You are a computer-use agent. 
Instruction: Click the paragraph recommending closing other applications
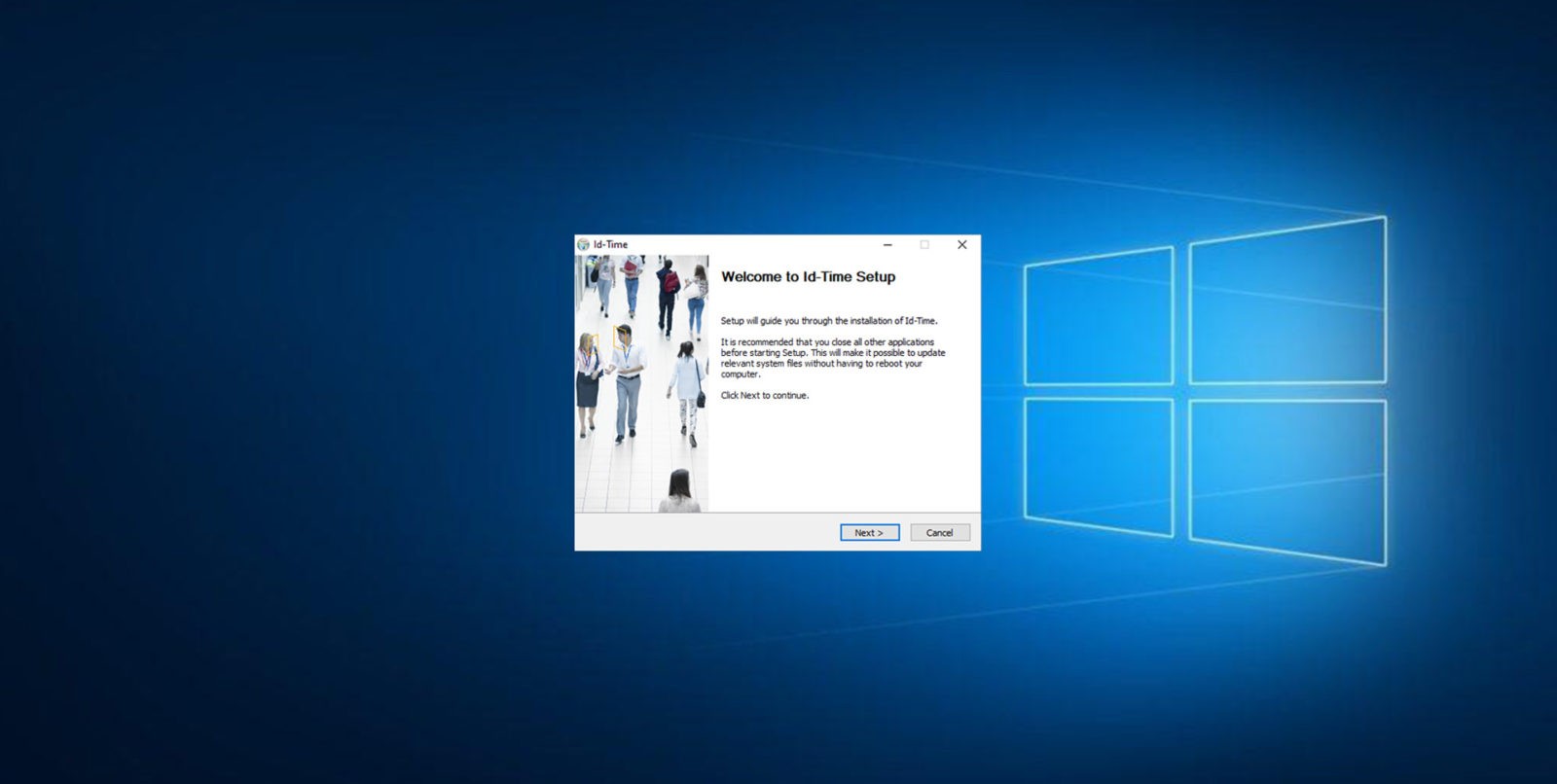point(832,358)
